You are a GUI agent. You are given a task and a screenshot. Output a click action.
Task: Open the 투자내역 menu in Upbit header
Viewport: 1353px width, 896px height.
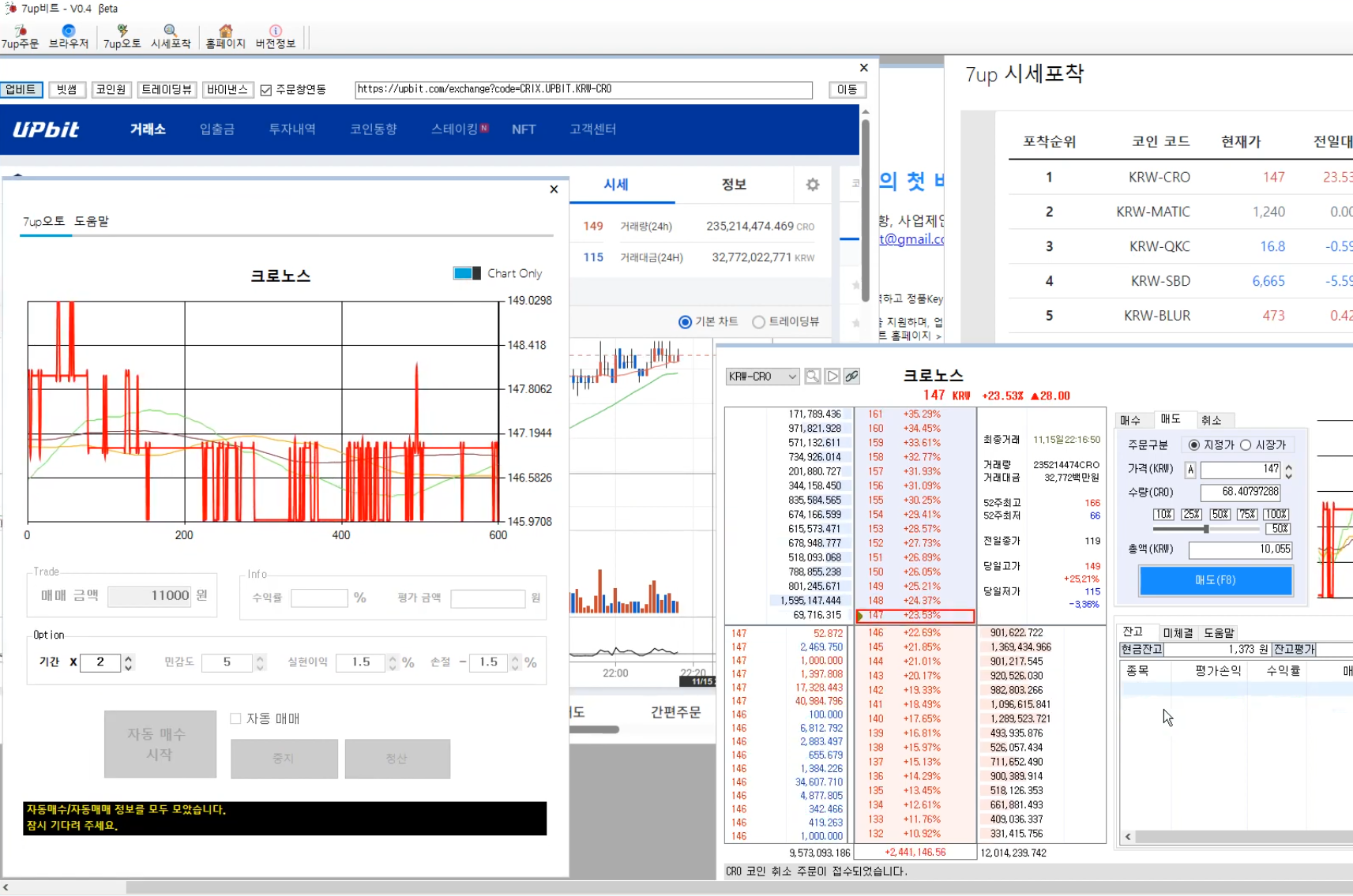(292, 129)
